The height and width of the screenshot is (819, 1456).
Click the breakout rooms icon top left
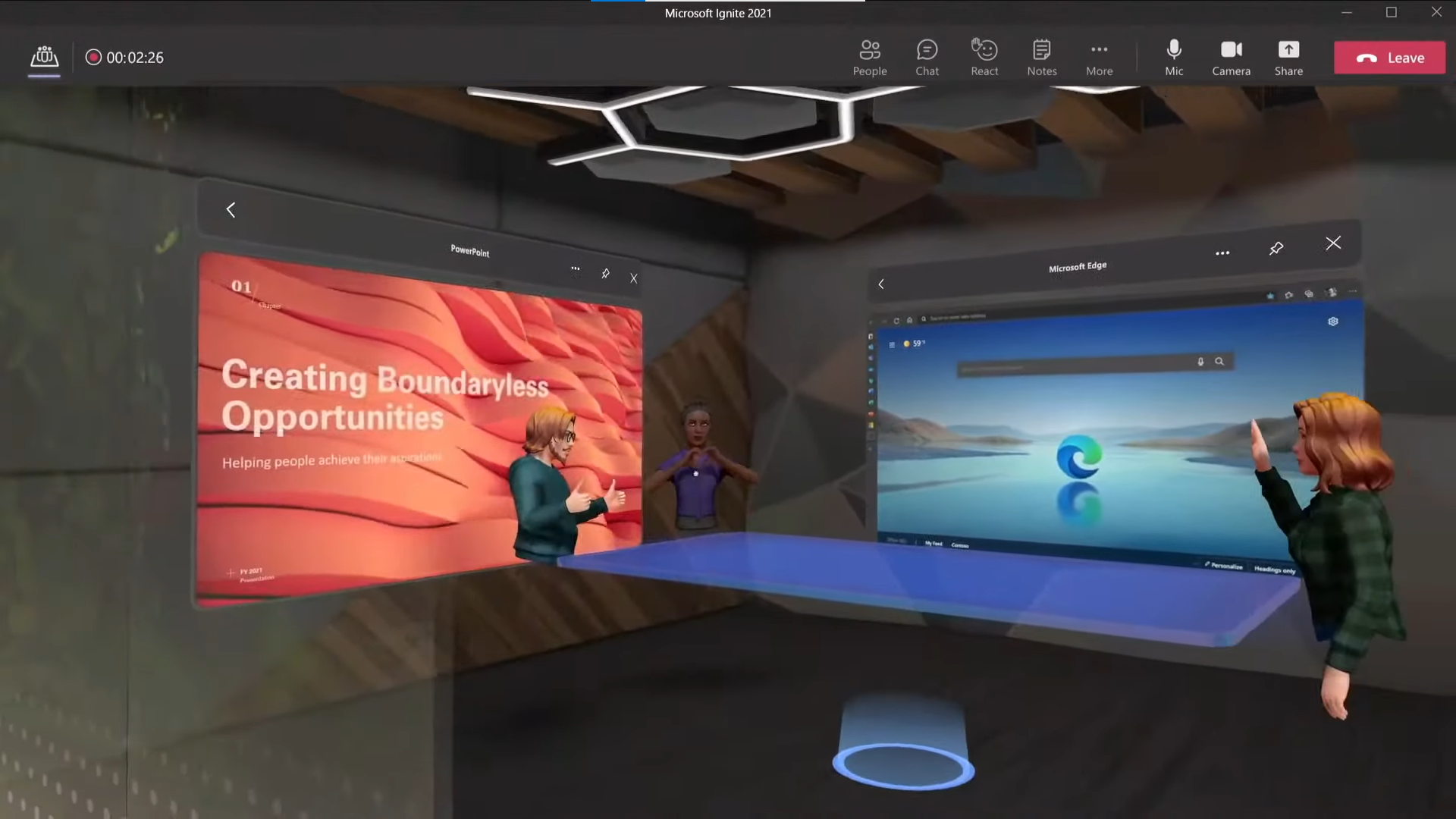coord(43,57)
